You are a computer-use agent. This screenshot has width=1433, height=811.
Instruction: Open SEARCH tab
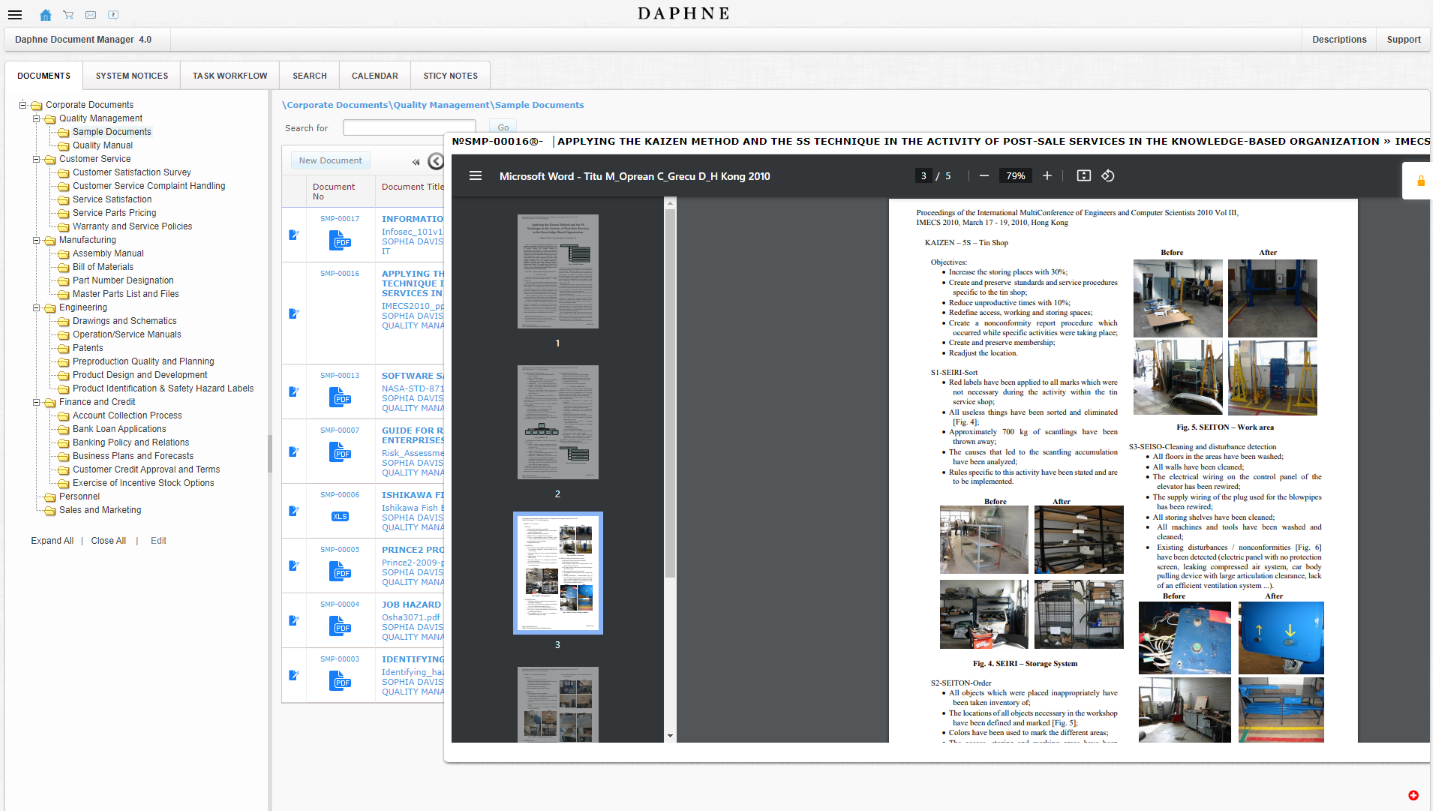click(310, 76)
